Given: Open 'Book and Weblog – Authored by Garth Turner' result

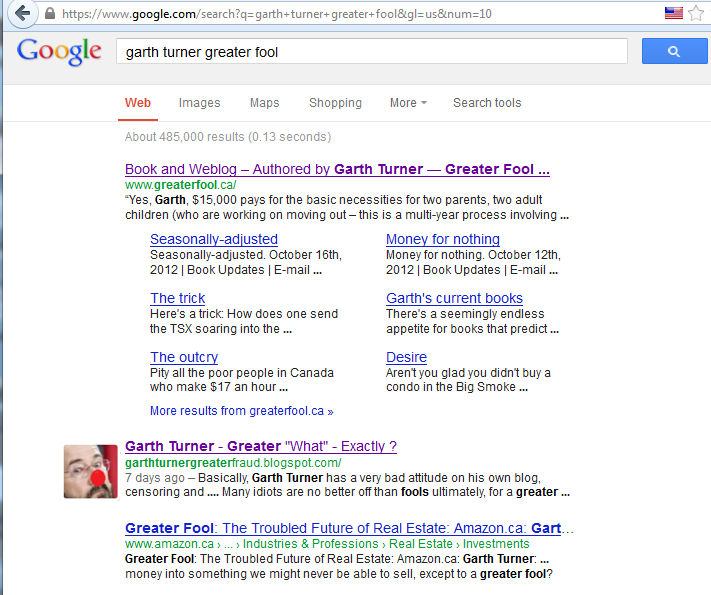Looking at the screenshot, I should point(337,169).
